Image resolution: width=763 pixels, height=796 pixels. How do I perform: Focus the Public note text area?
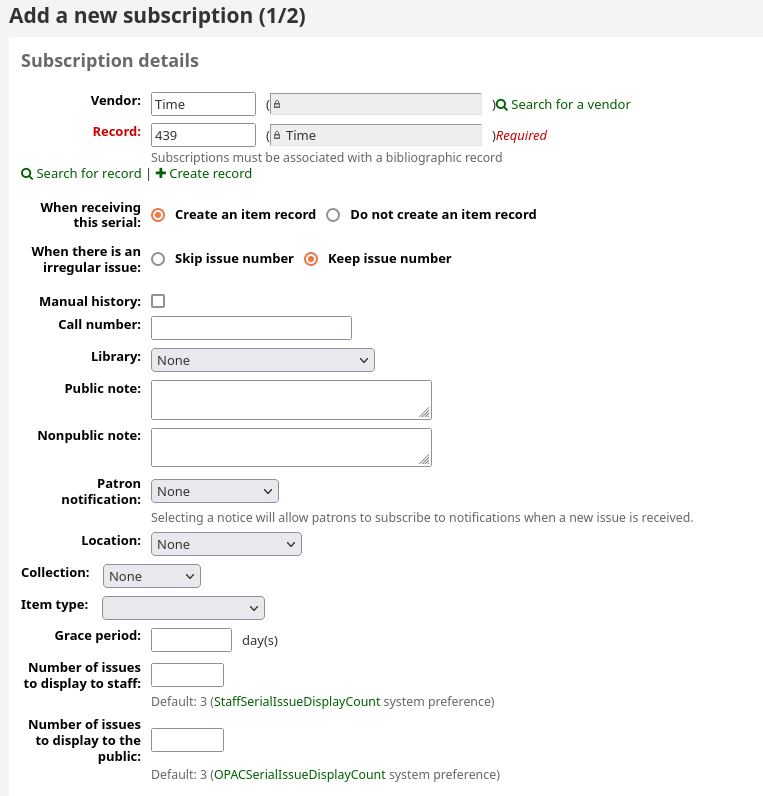[290, 399]
